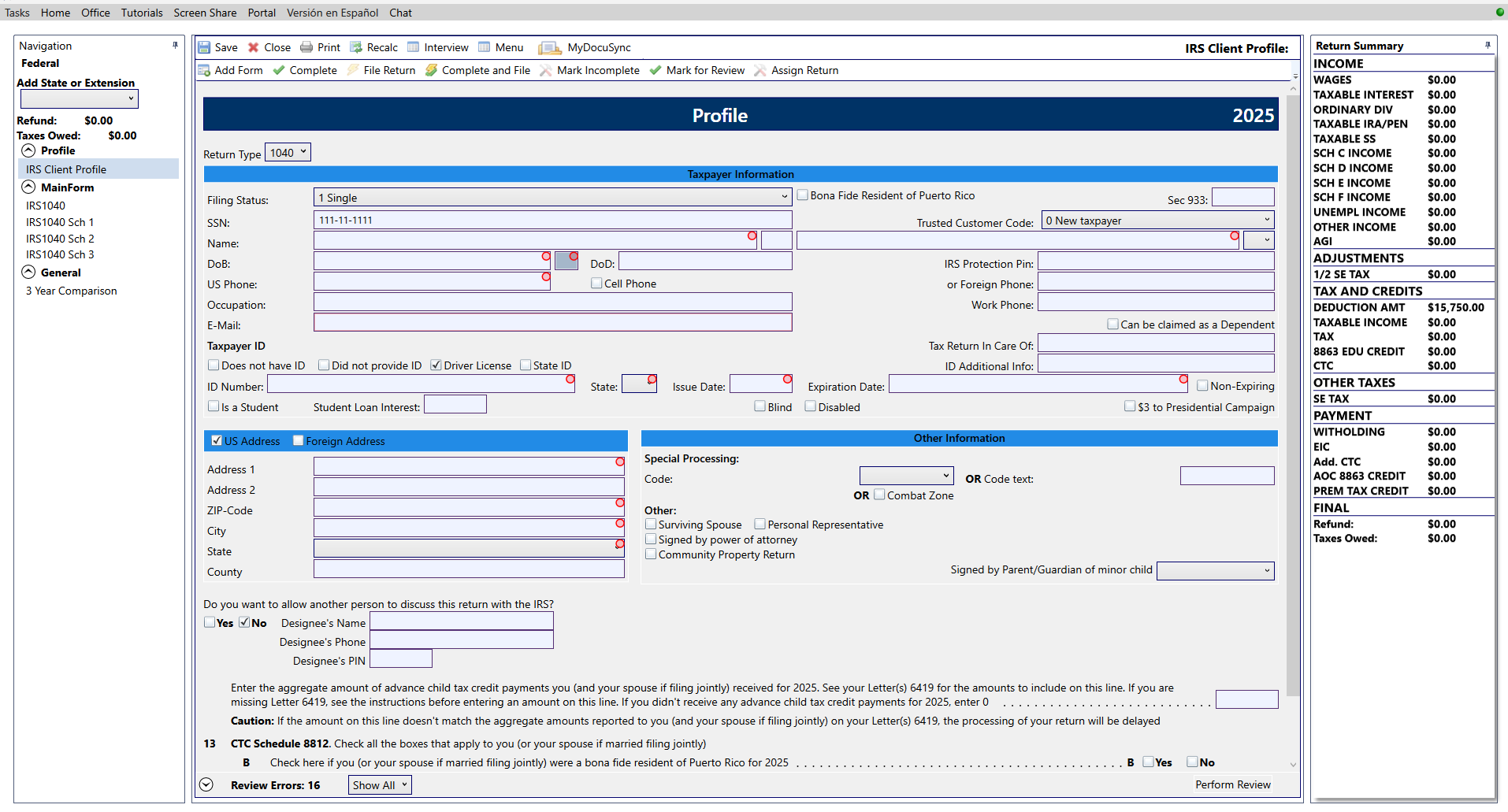1508x812 pixels.
Task: Open the Tutorials menu
Action: point(142,13)
